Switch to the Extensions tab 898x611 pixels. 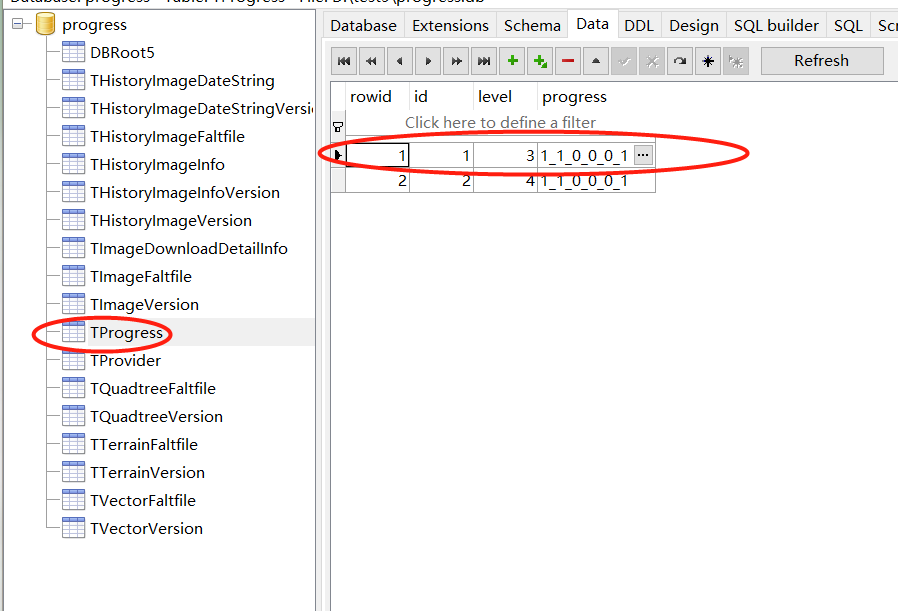pos(450,26)
